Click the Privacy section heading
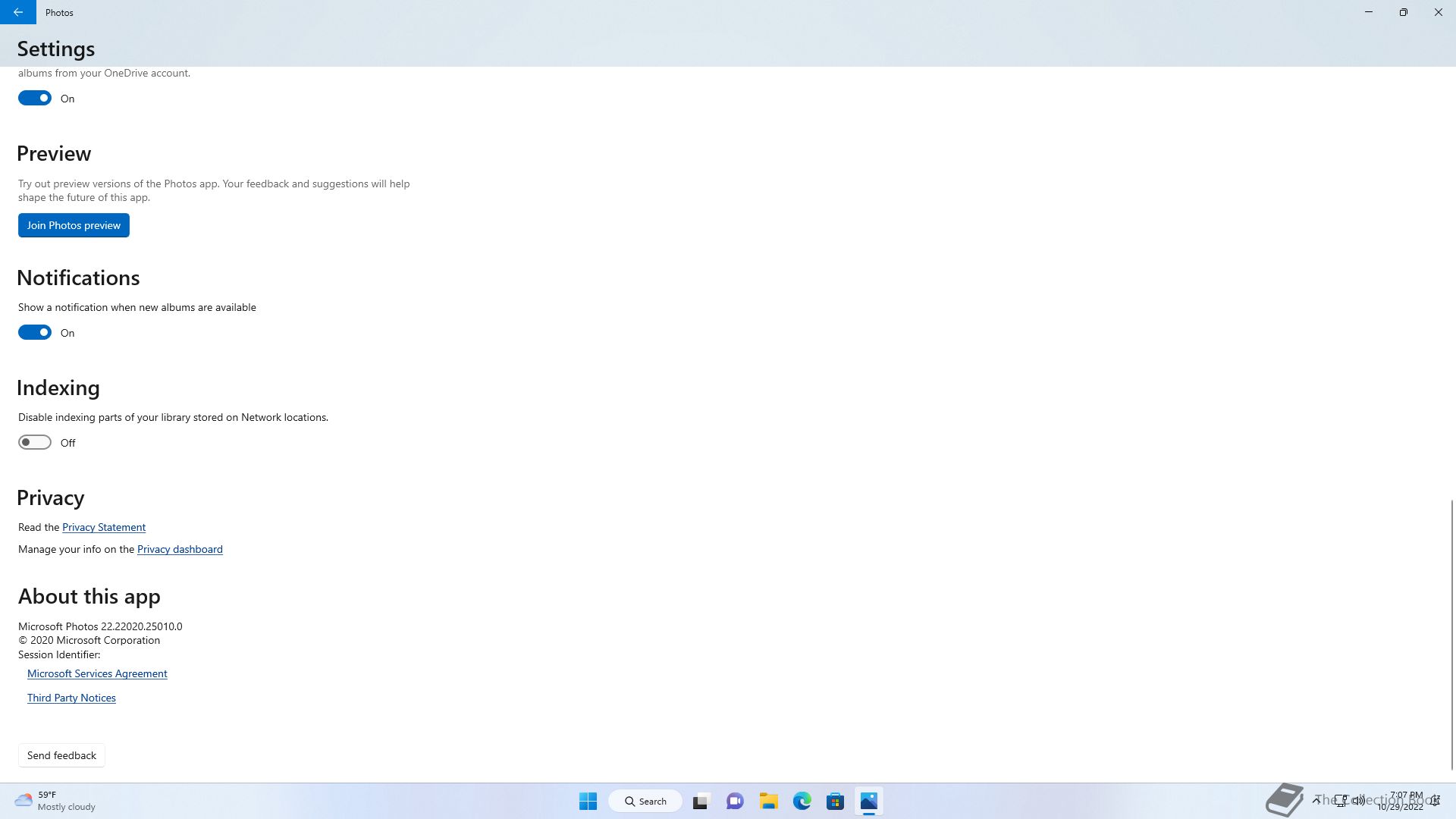The image size is (1456, 819). coord(51,497)
